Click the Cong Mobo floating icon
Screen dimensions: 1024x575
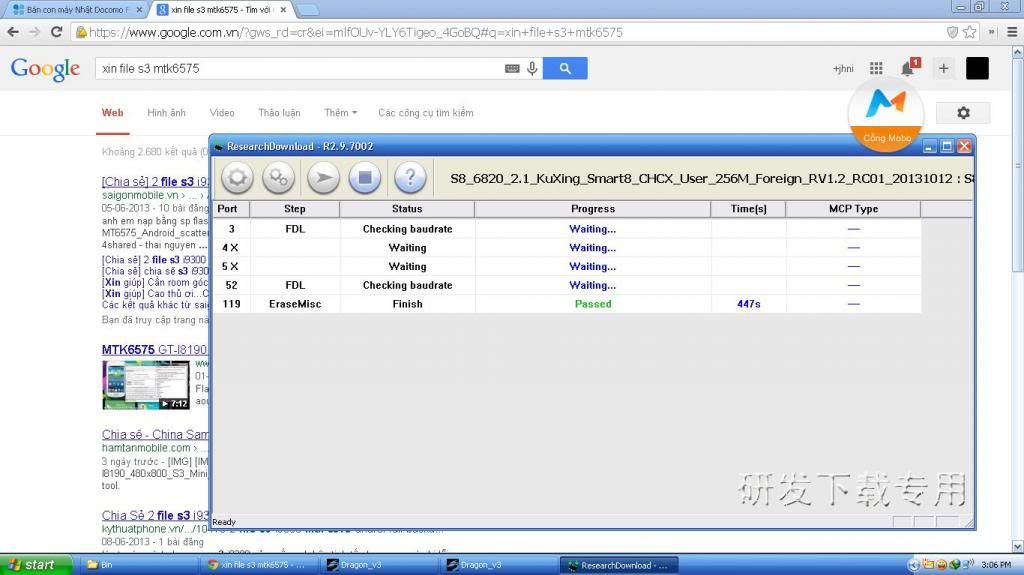pos(886,115)
